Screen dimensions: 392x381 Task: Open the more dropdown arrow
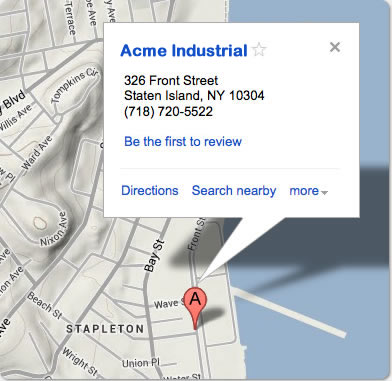324,192
